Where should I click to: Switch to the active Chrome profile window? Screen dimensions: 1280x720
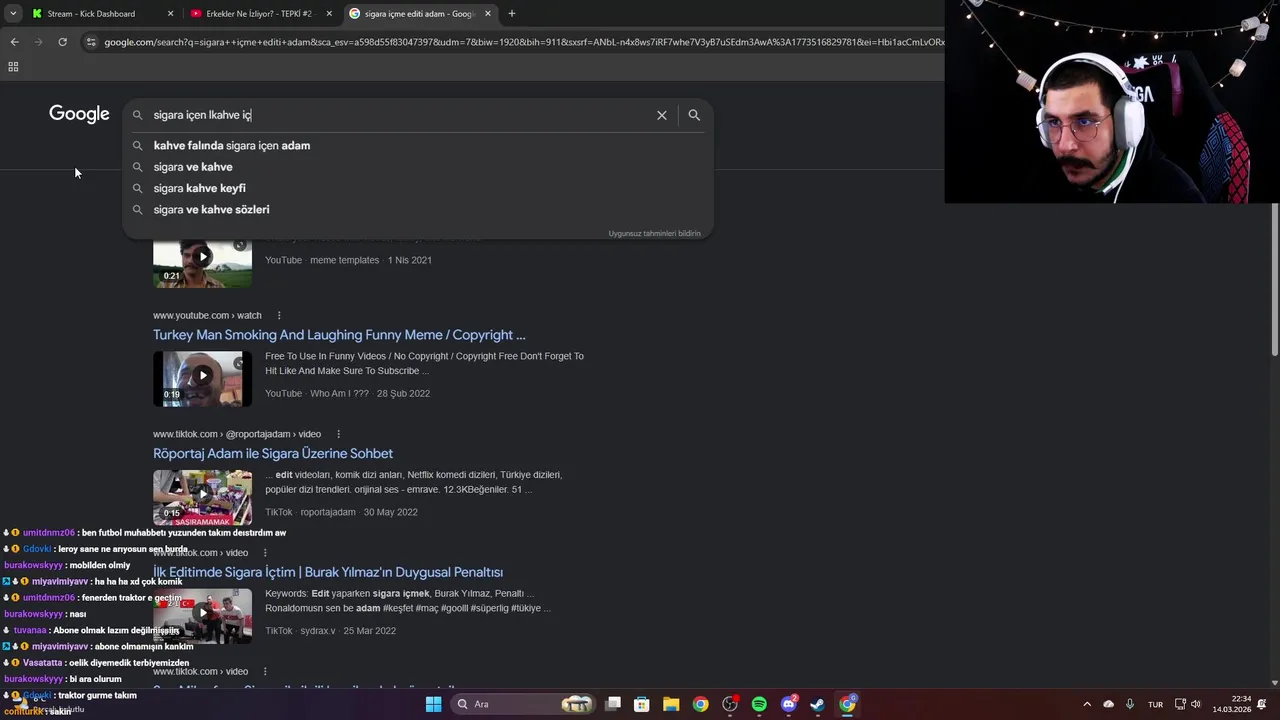847,704
